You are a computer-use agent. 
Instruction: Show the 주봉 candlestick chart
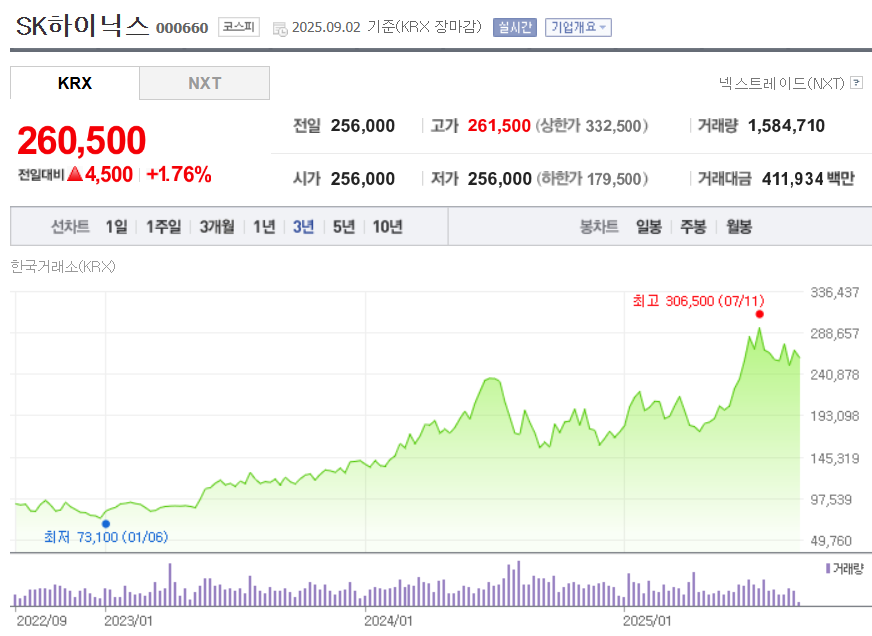tap(693, 226)
